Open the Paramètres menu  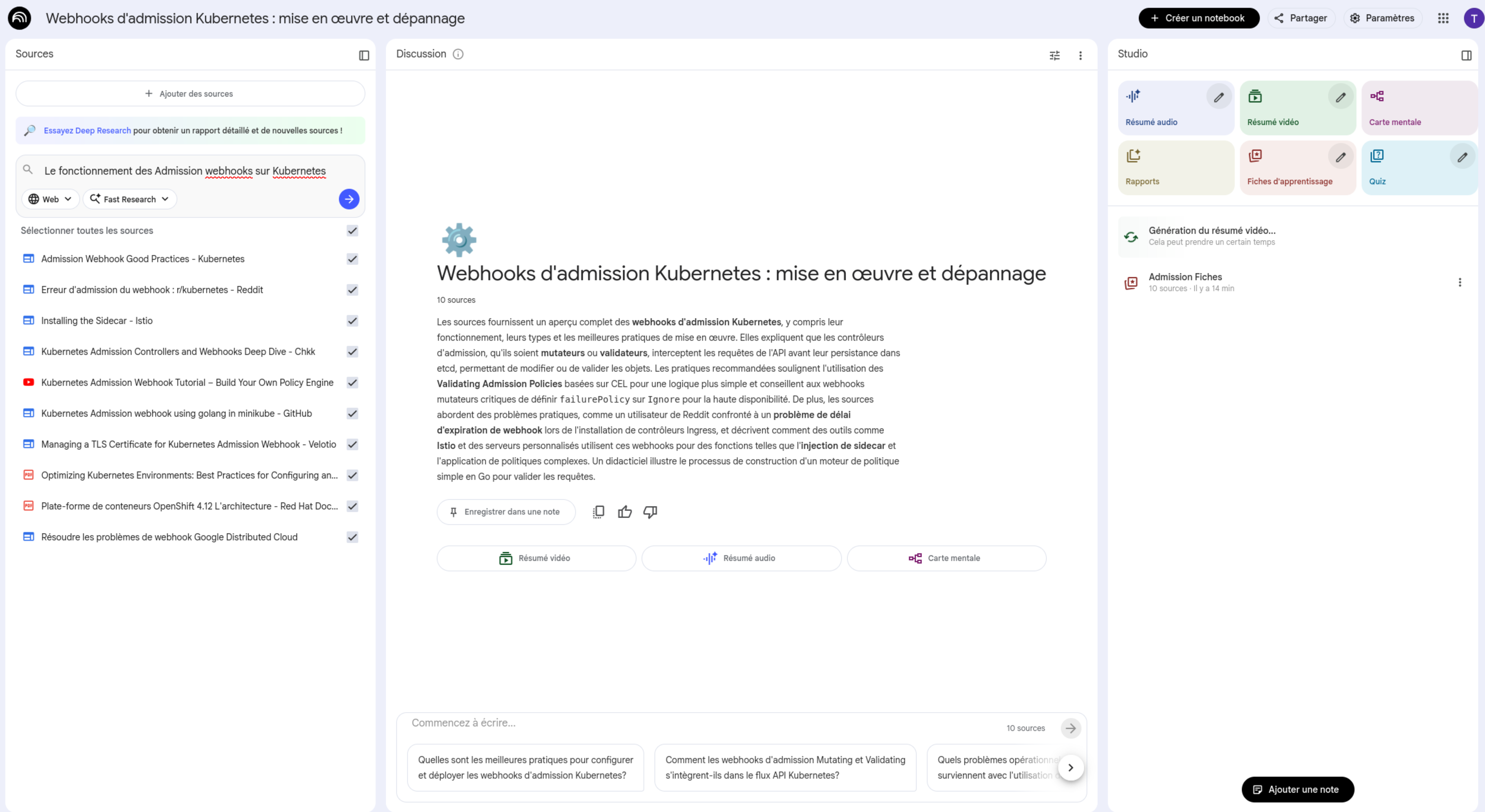[x=1383, y=18]
